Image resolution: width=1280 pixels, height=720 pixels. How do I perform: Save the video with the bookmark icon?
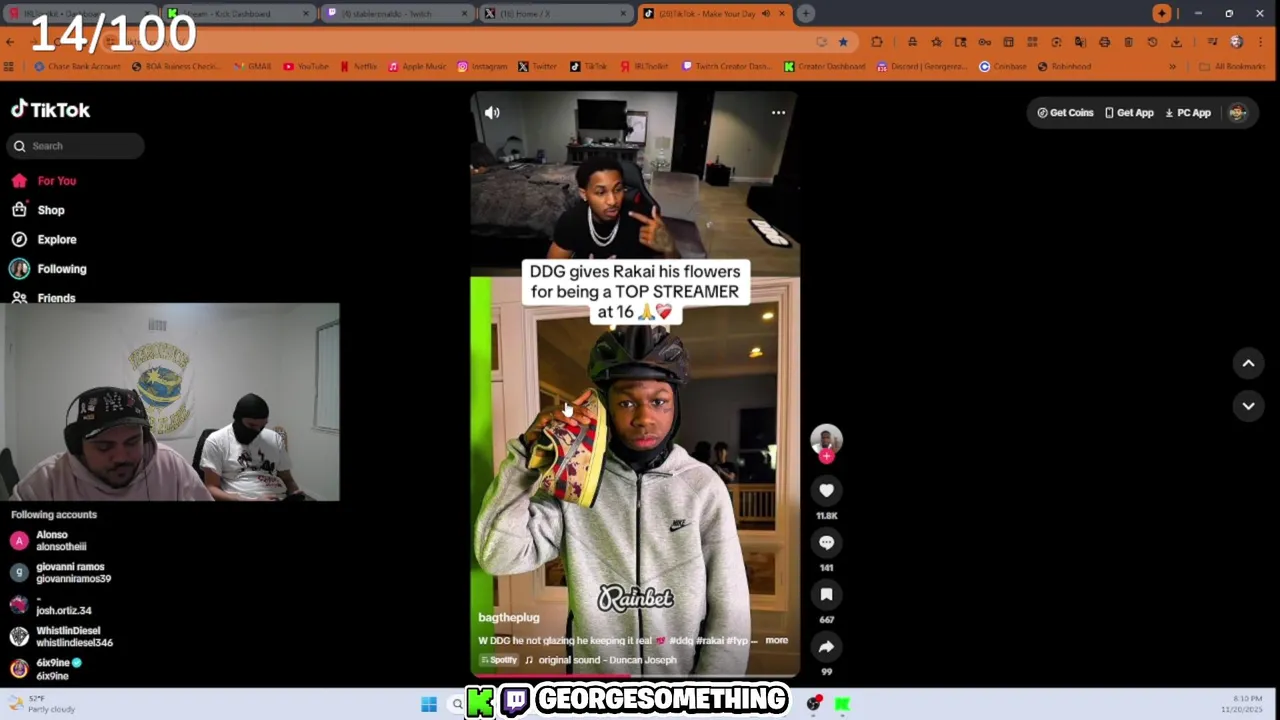[x=826, y=594]
